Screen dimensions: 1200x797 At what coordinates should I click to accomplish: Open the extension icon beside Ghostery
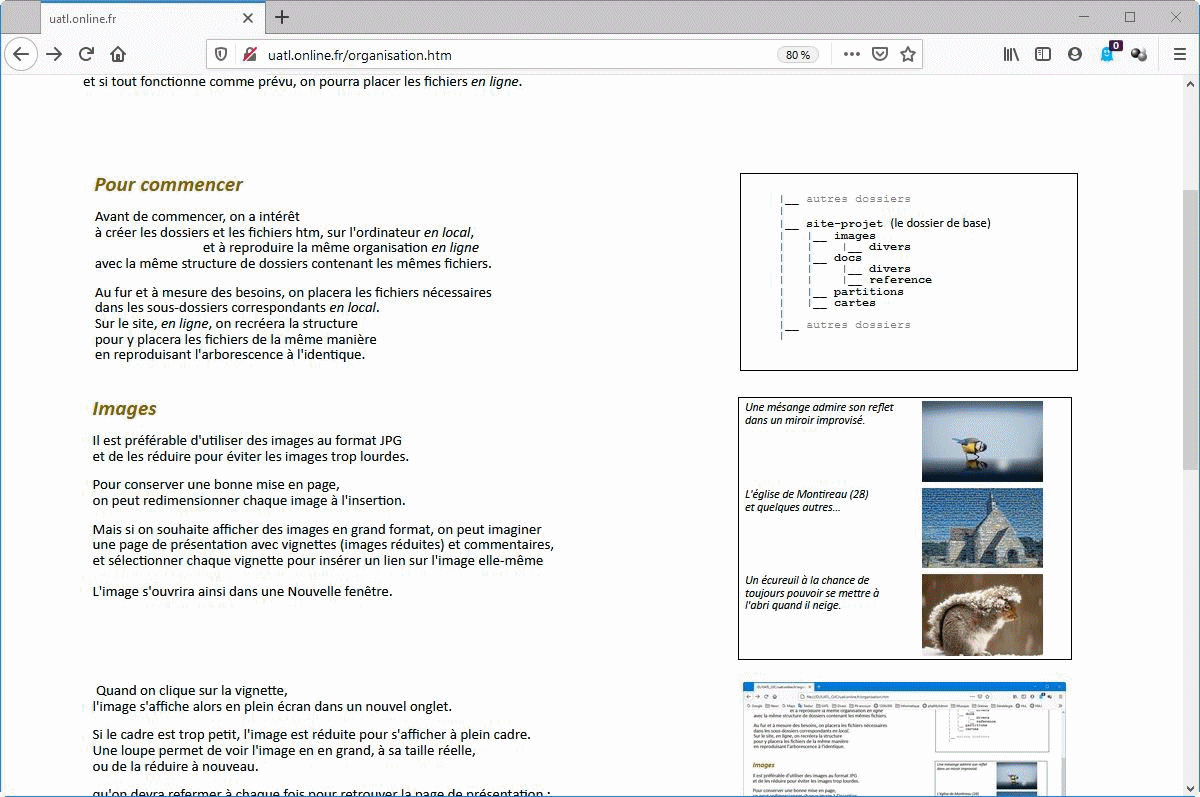click(1139, 54)
